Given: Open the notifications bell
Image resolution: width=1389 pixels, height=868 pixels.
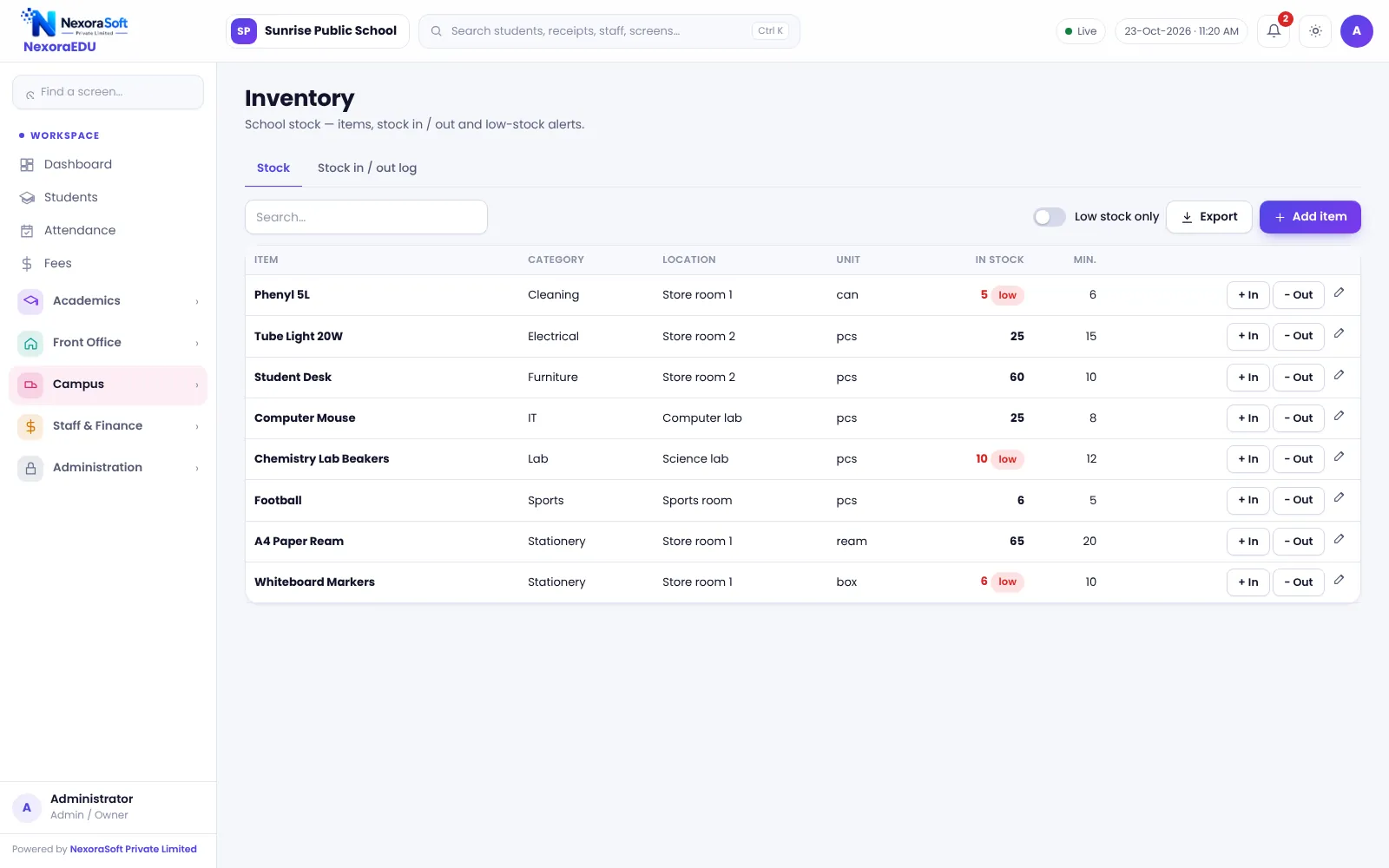Looking at the screenshot, I should pyautogui.click(x=1274, y=31).
